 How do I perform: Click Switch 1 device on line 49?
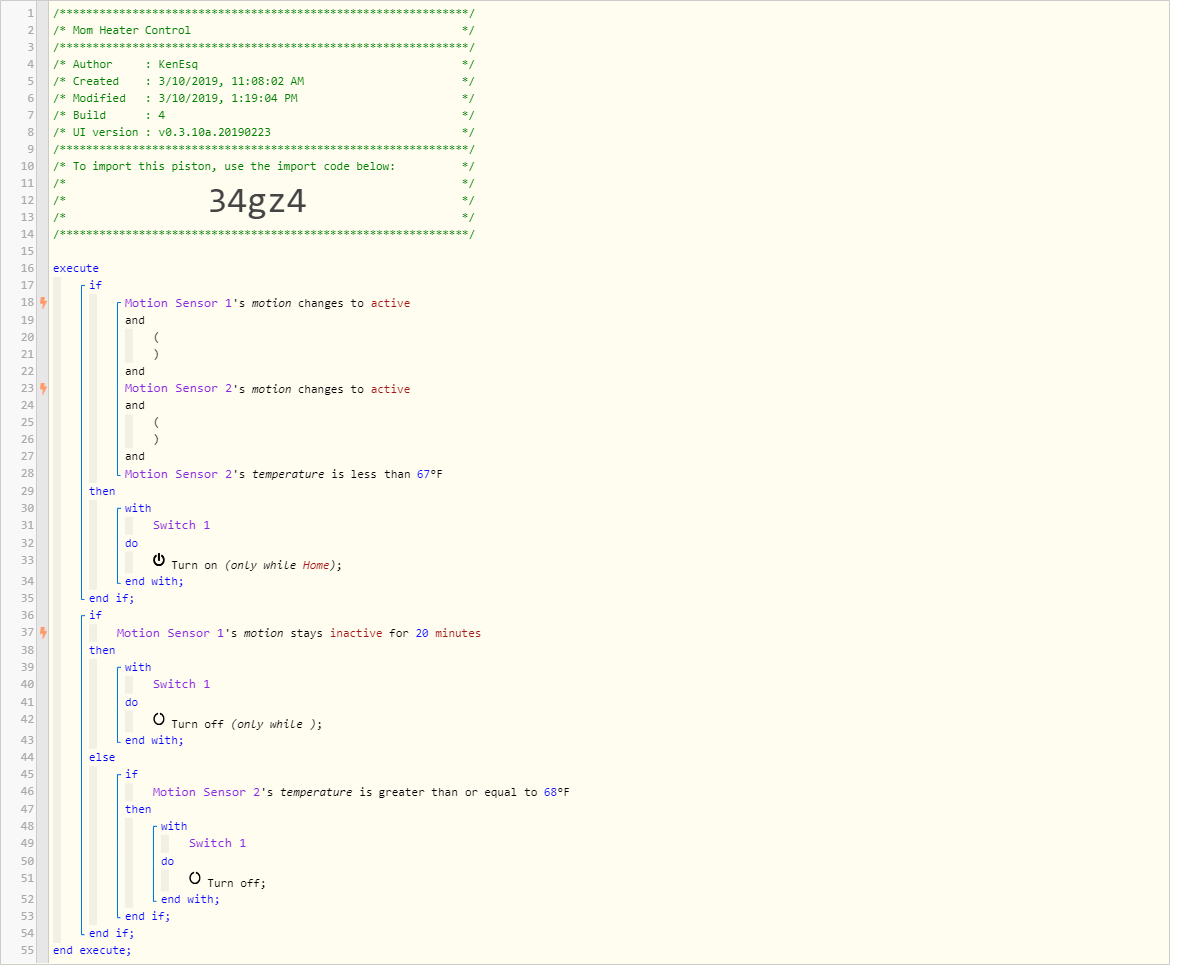pos(218,844)
